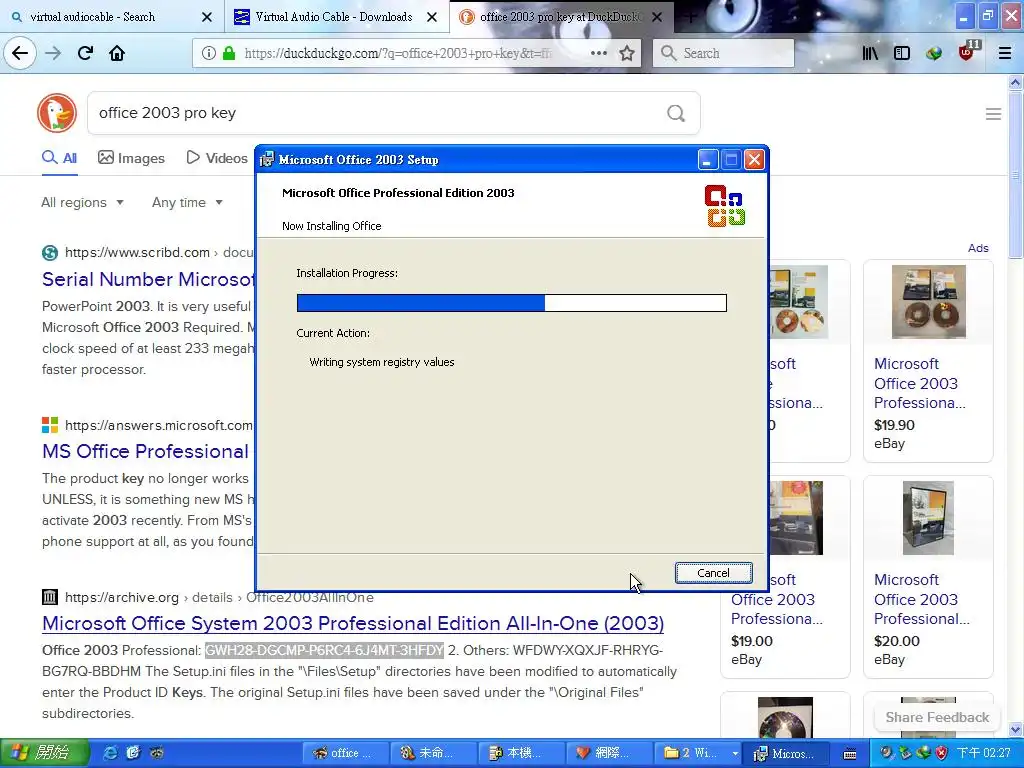This screenshot has width=1024, height=768.
Task: Select the Videos results tab
Action: tap(217, 158)
